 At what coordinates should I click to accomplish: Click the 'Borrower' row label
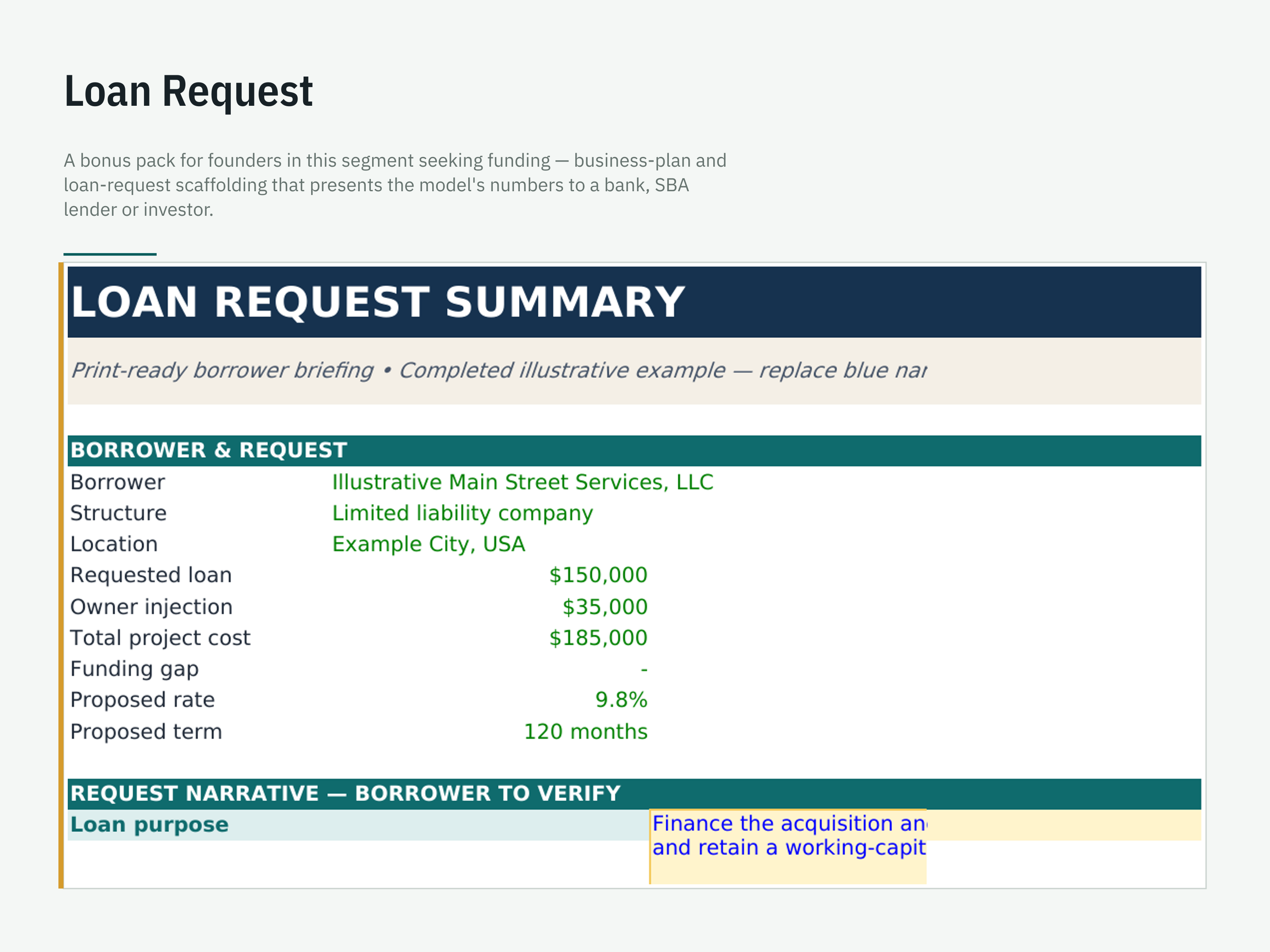pos(117,483)
